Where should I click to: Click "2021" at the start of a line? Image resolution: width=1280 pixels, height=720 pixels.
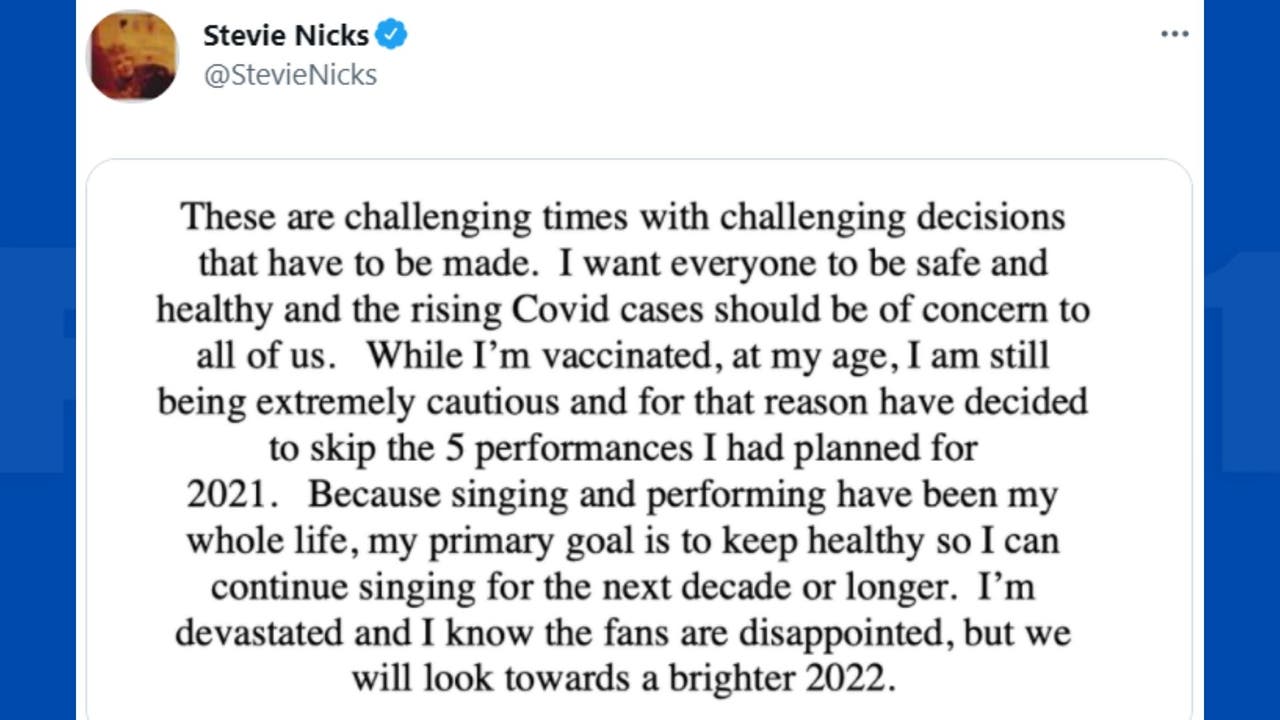[x=226, y=494]
